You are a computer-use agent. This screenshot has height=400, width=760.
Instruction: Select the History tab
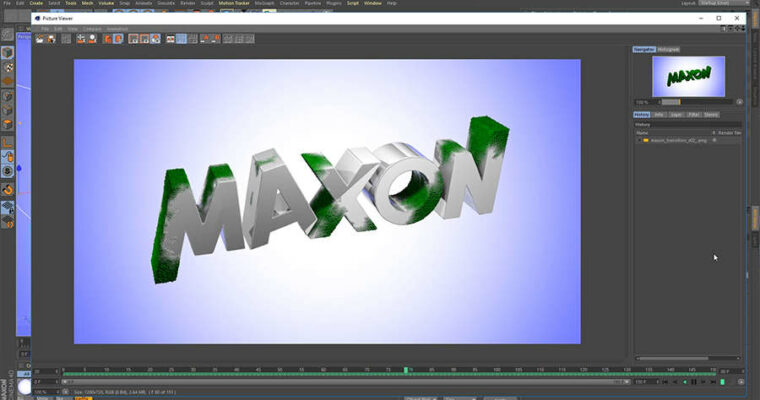(642, 115)
